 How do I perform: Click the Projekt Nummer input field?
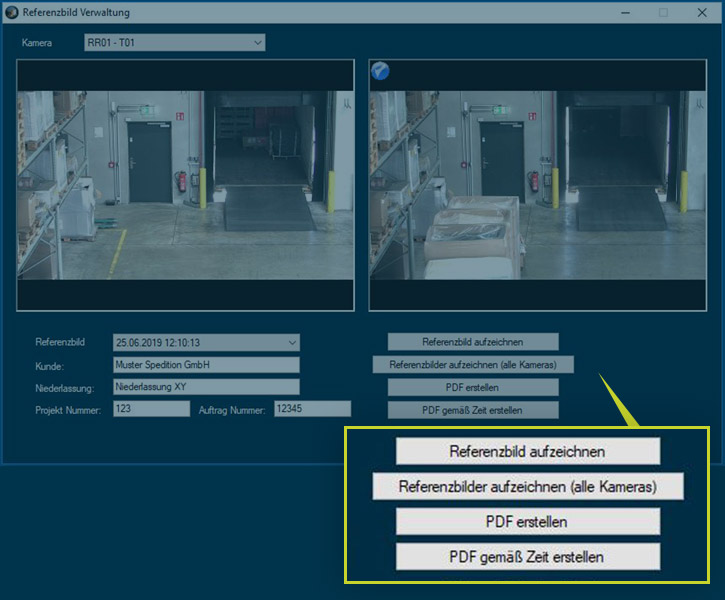click(x=151, y=409)
